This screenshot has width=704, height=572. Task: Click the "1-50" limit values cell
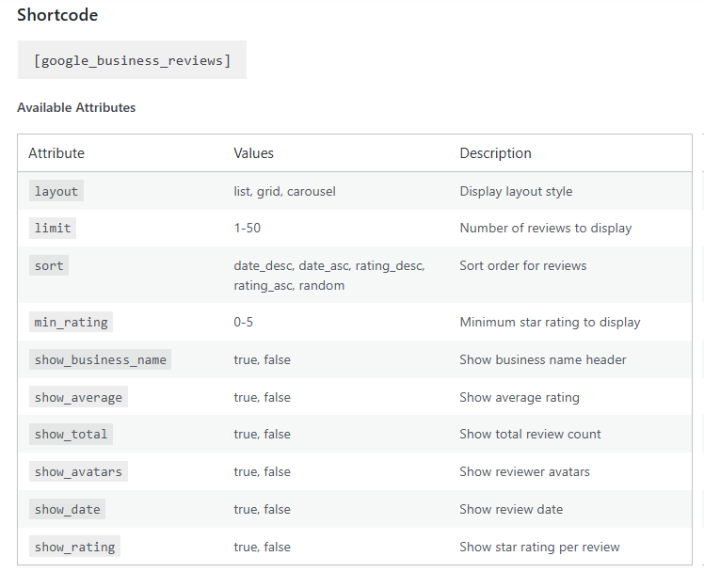(247, 228)
